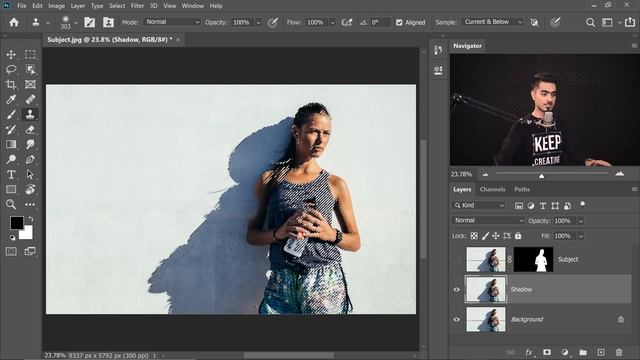This screenshot has width=640, height=360.
Task: Open the Image menu
Action: tap(56, 6)
